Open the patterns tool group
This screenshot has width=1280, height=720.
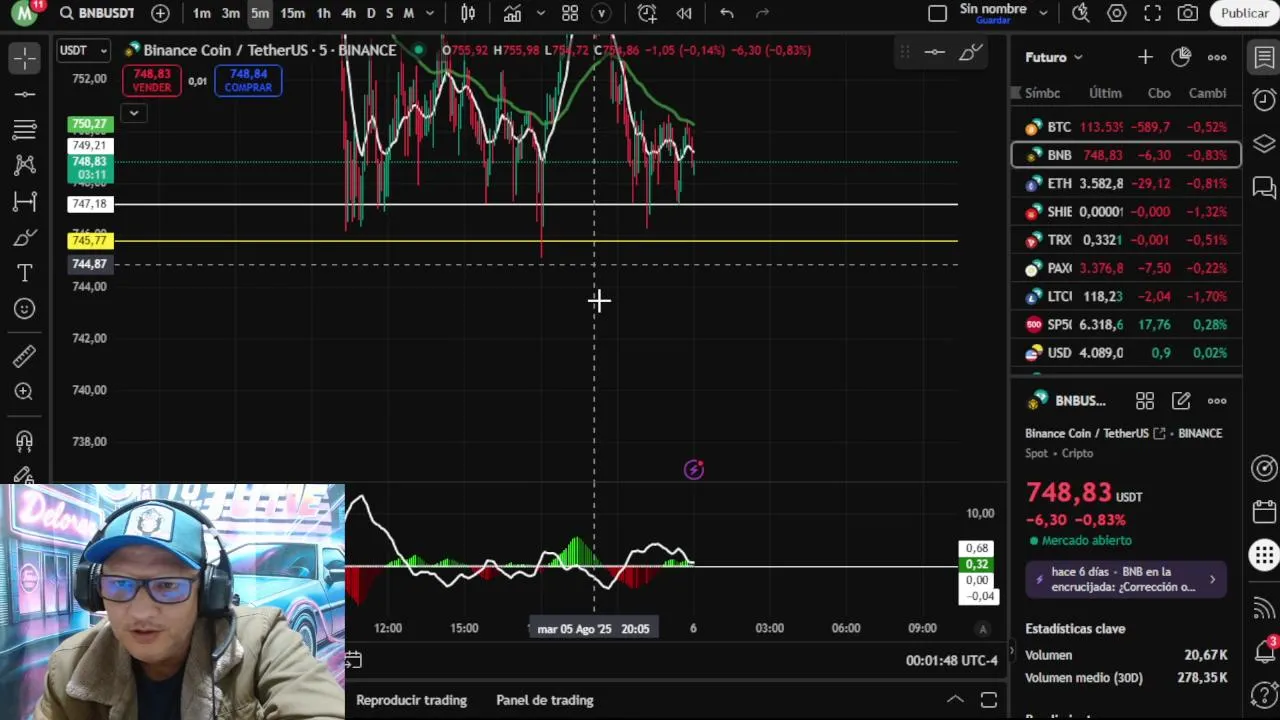point(25,165)
